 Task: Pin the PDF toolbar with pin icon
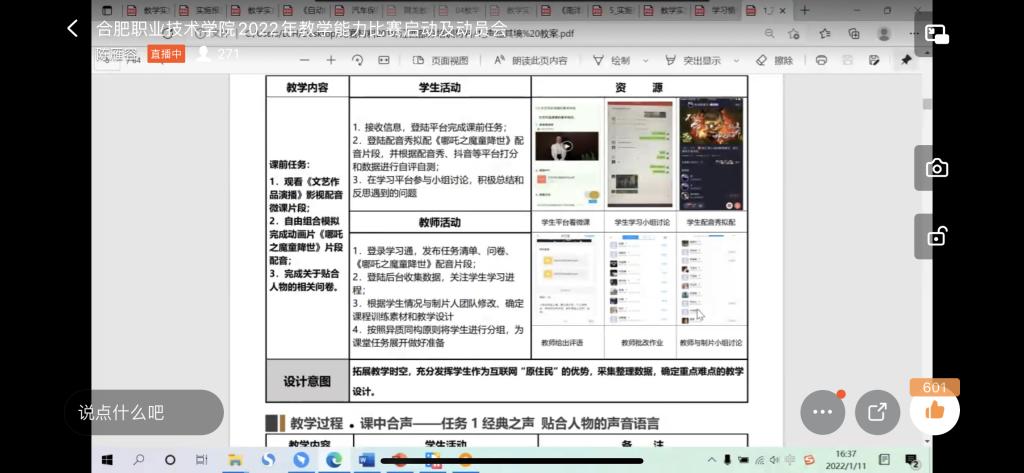pos(906,60)
